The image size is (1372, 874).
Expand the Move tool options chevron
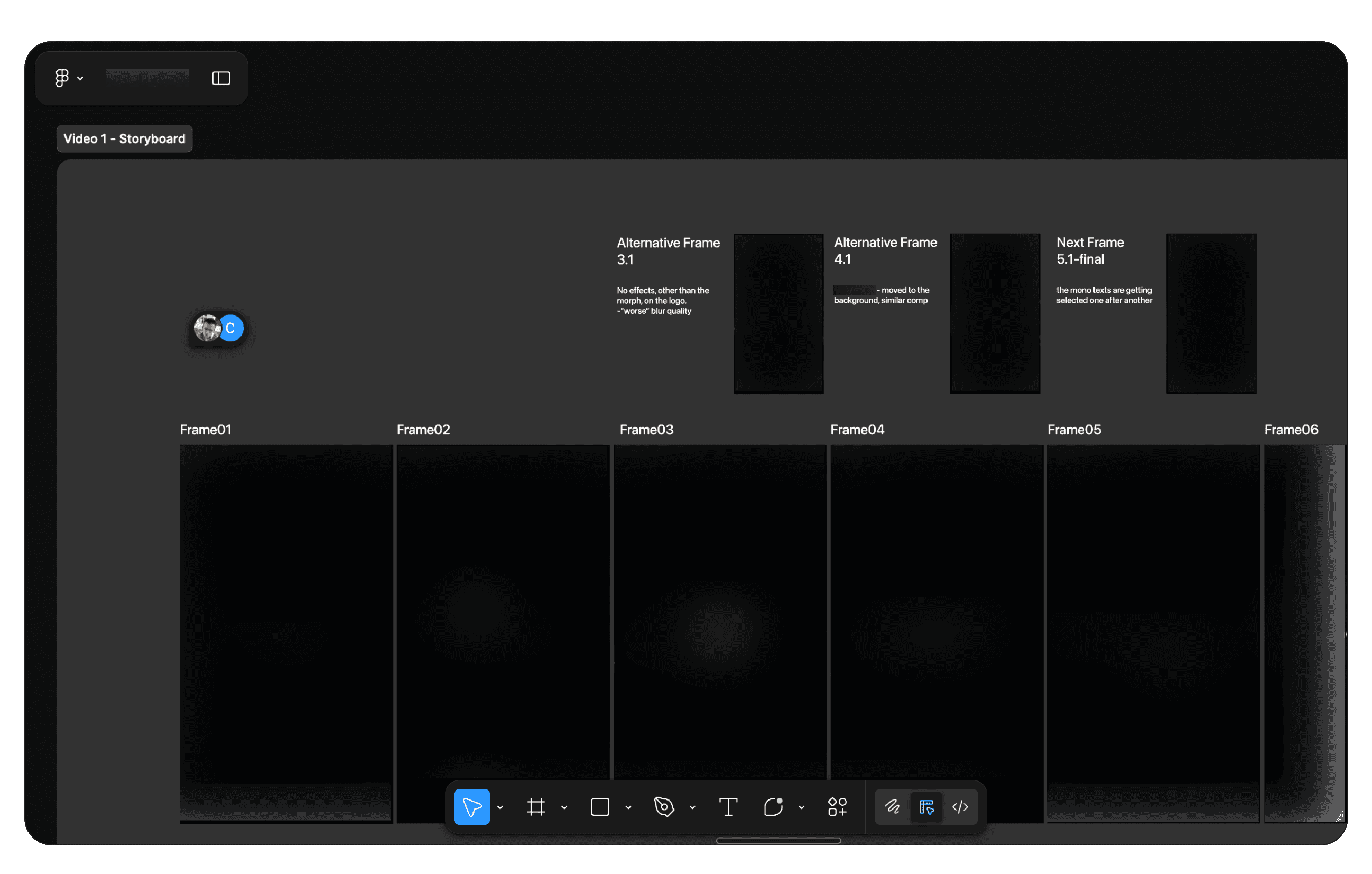coord(500,807)
